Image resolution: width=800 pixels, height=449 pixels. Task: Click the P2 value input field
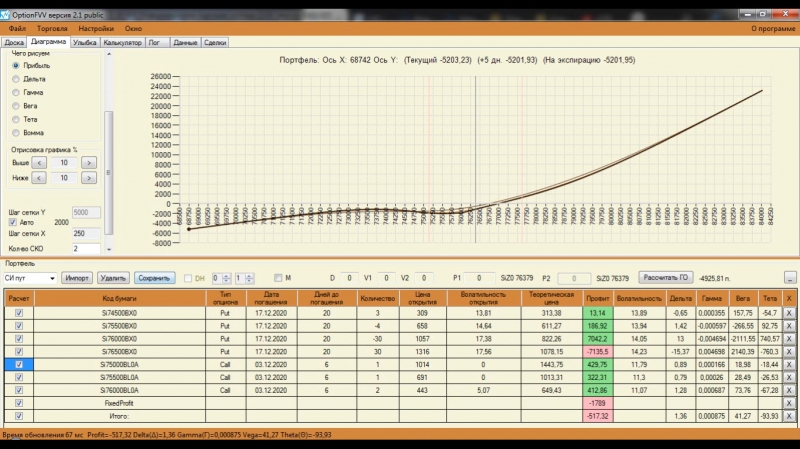coord(573,278)
